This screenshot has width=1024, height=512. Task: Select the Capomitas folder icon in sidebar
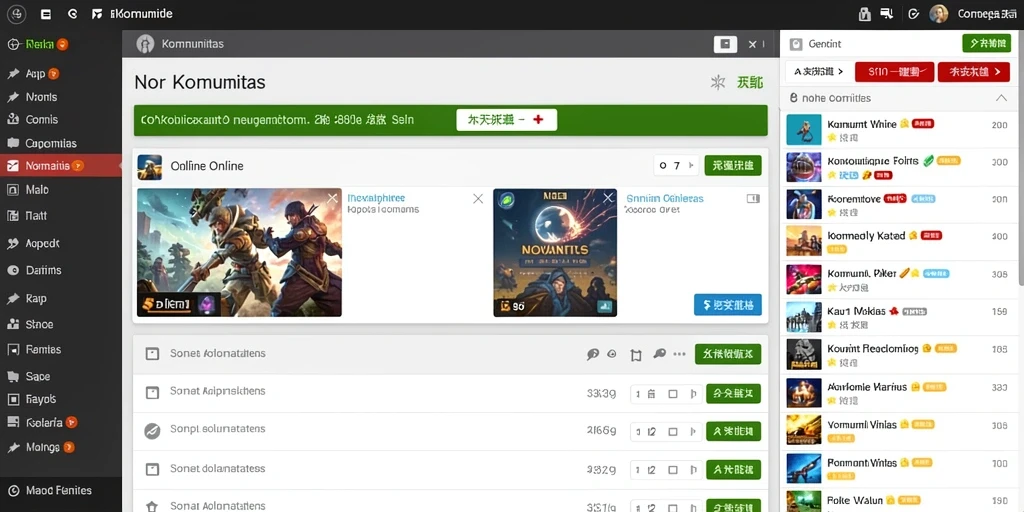click(x=12, y=143)
